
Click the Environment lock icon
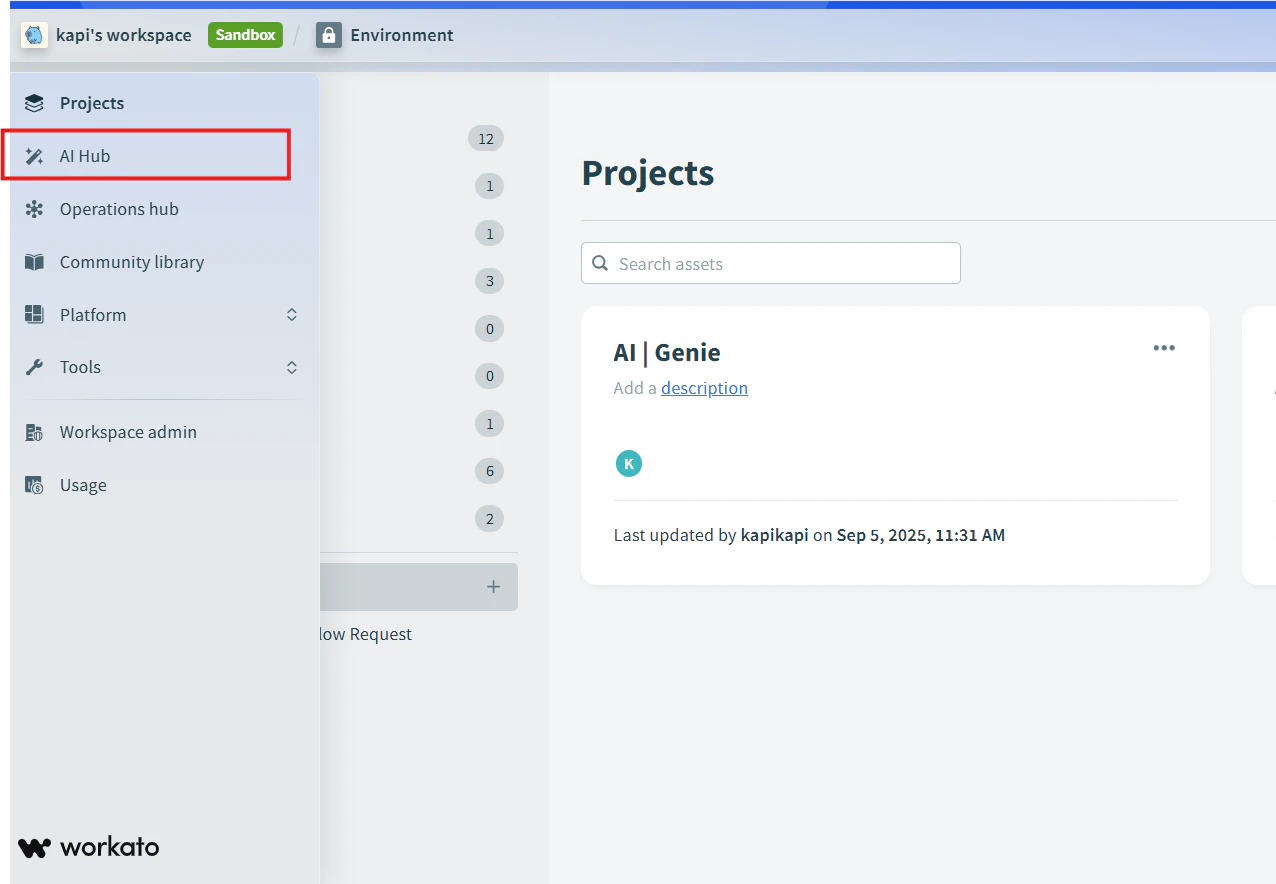[x=329, y=35]
